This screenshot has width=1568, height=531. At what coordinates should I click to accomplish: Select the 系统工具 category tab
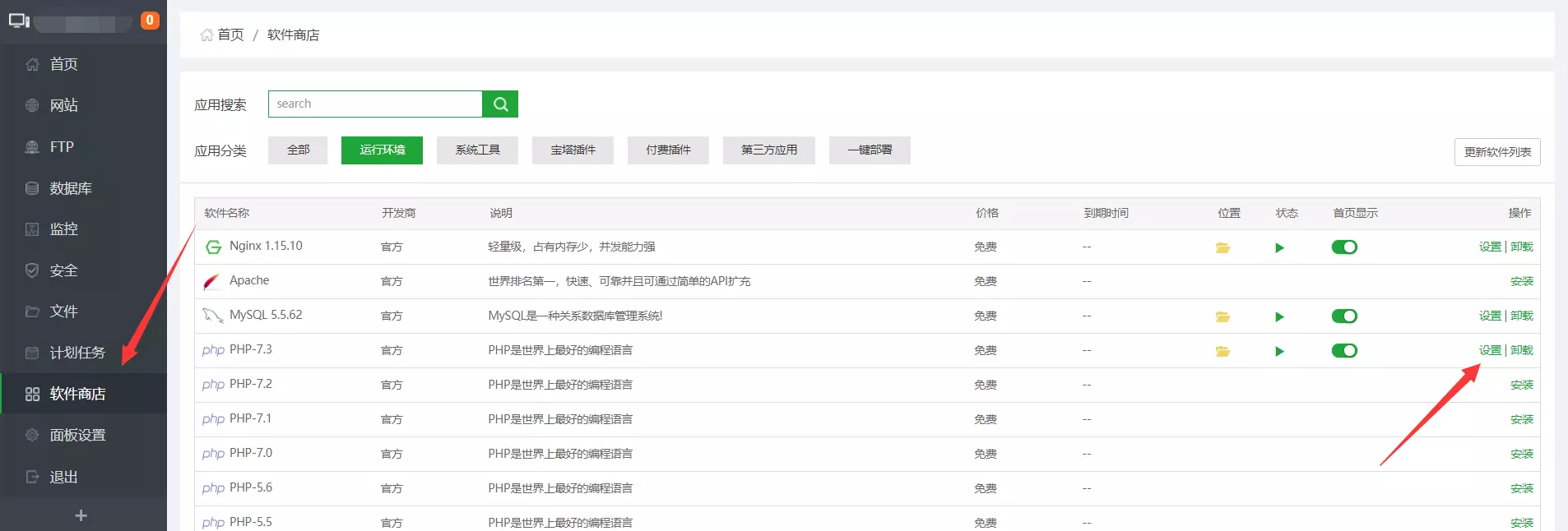click(x=477, y=150)
